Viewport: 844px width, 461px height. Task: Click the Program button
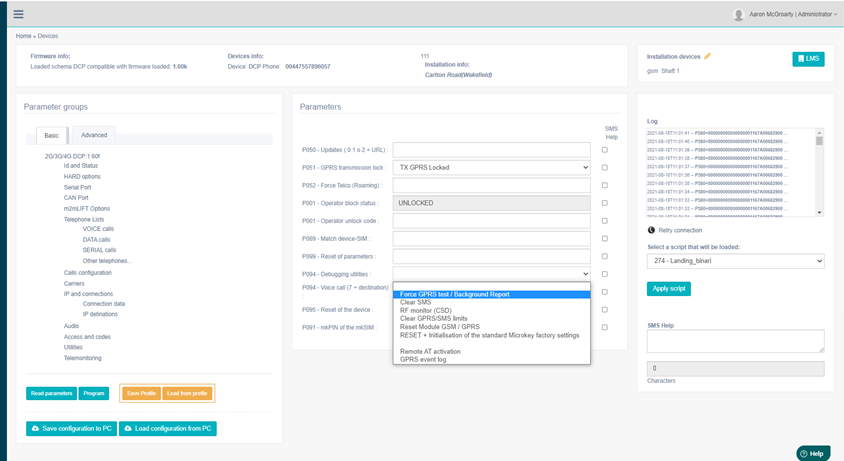coord(94,393)
